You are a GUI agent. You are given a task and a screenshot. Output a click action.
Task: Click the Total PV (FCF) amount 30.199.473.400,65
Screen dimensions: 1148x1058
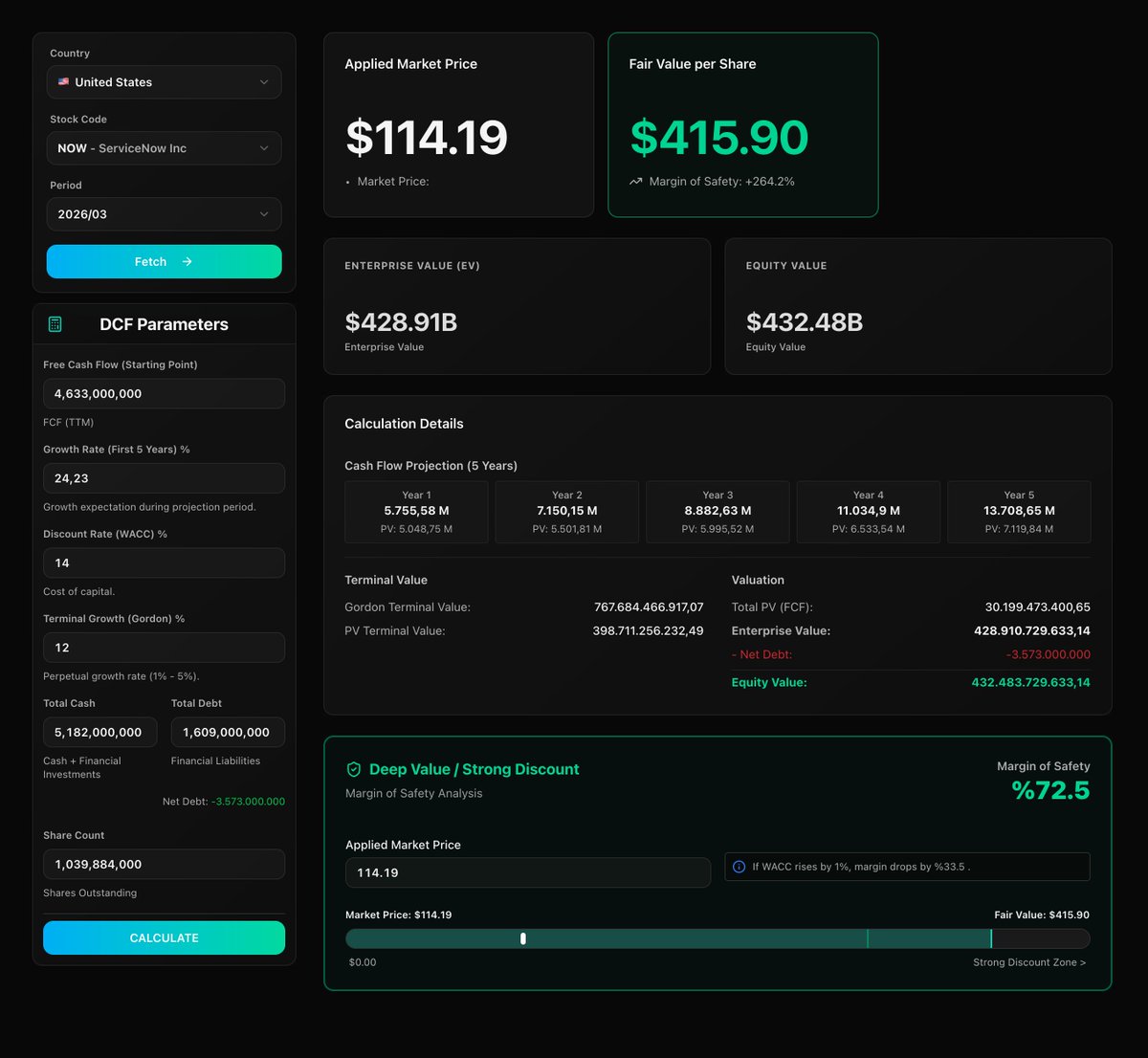[x=1038, y=607]
